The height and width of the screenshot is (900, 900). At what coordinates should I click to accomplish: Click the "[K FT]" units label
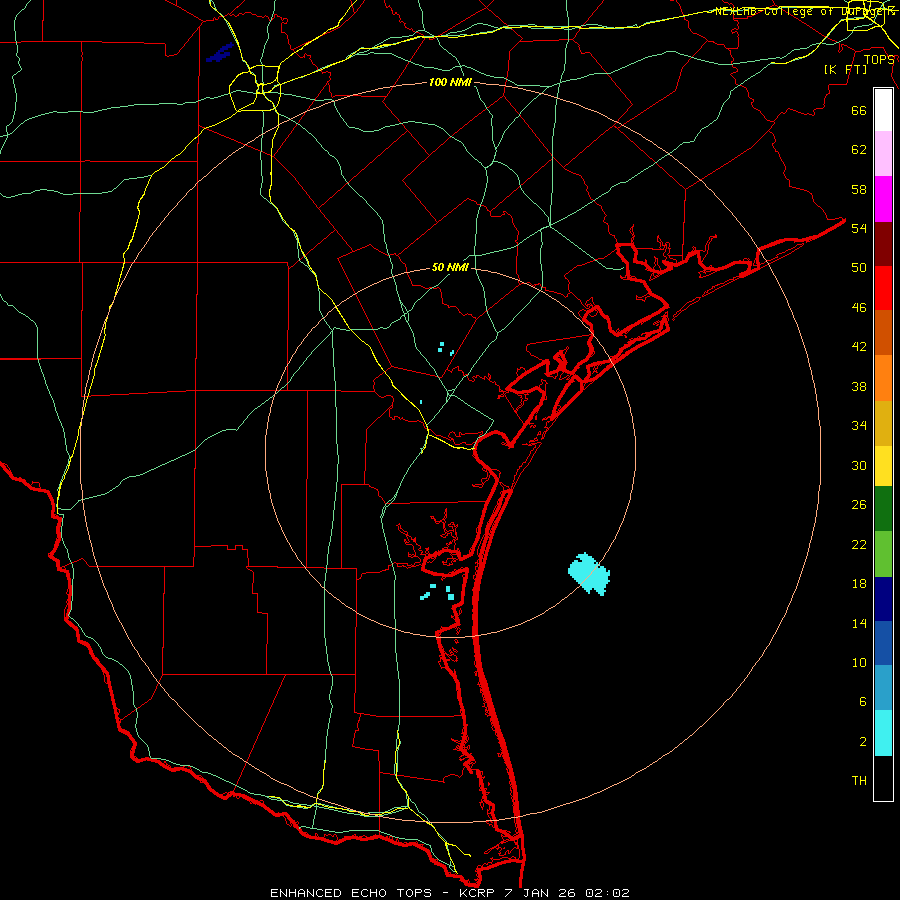click(845, 69)
